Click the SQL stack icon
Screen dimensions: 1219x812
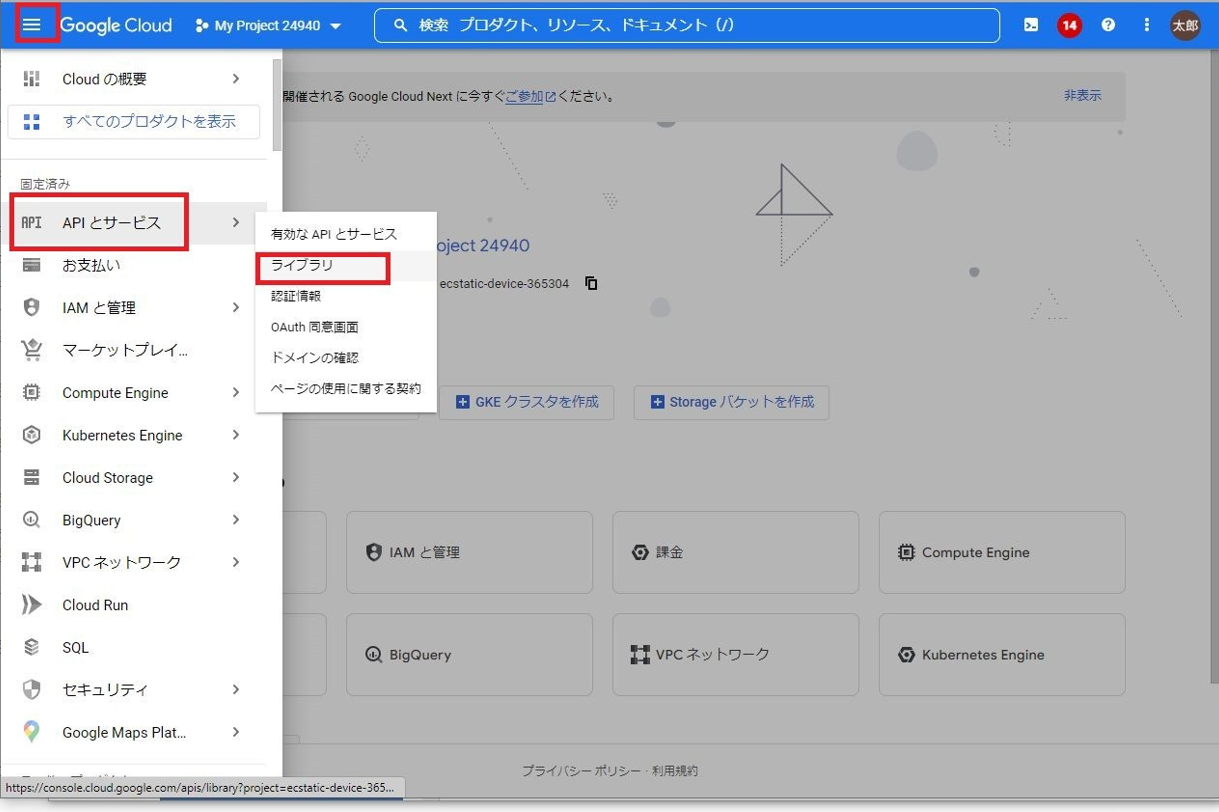click(x=32, y=648)
